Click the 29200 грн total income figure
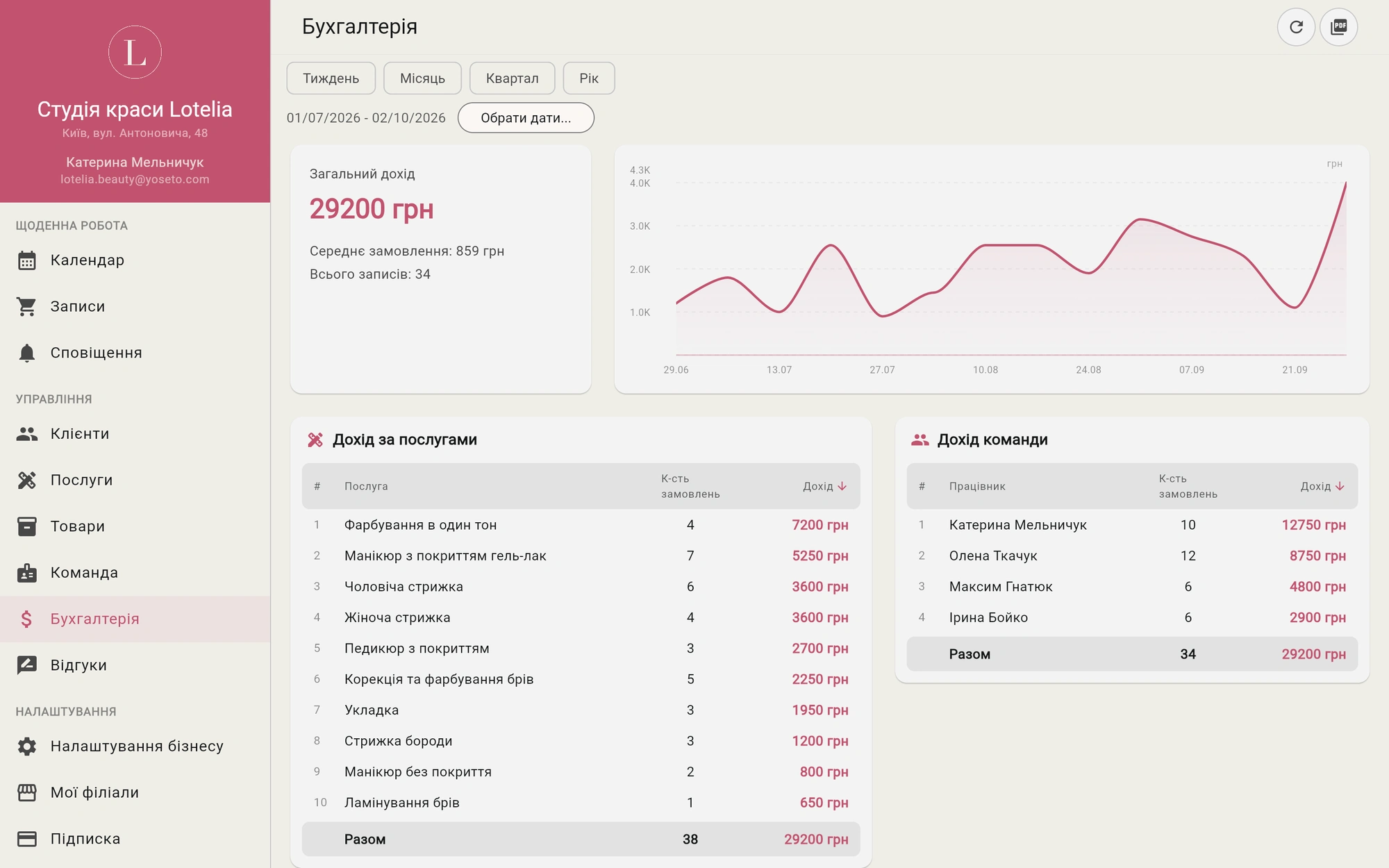 coord(372,209)
